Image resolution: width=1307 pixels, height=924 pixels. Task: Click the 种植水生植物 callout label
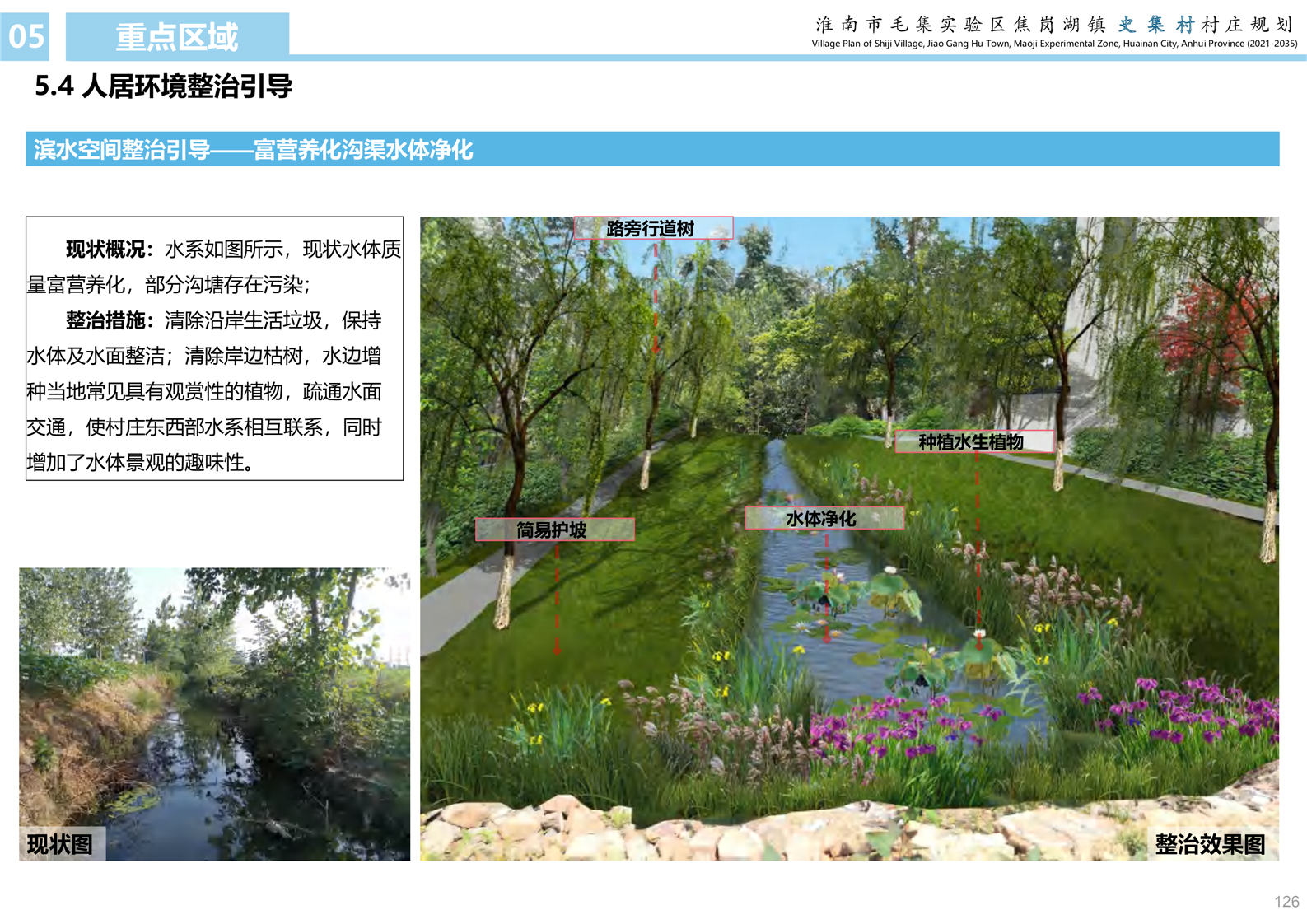pos(972,441)
